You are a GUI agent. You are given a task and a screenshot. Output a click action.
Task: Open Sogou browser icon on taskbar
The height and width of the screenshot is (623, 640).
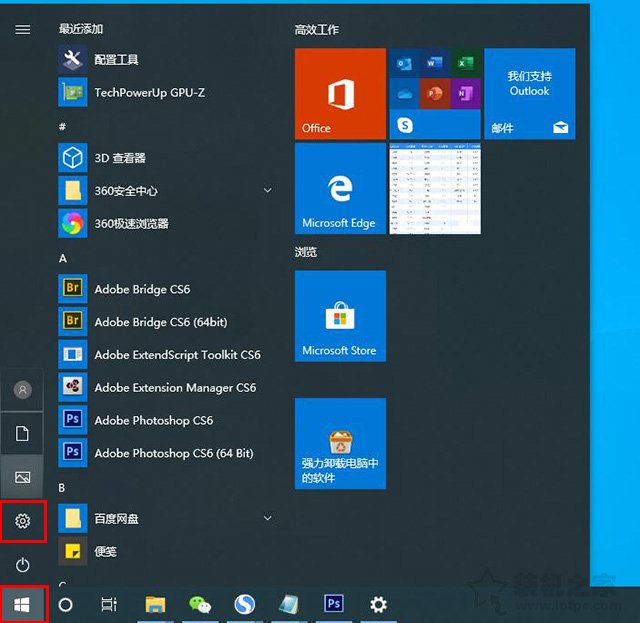244,605
